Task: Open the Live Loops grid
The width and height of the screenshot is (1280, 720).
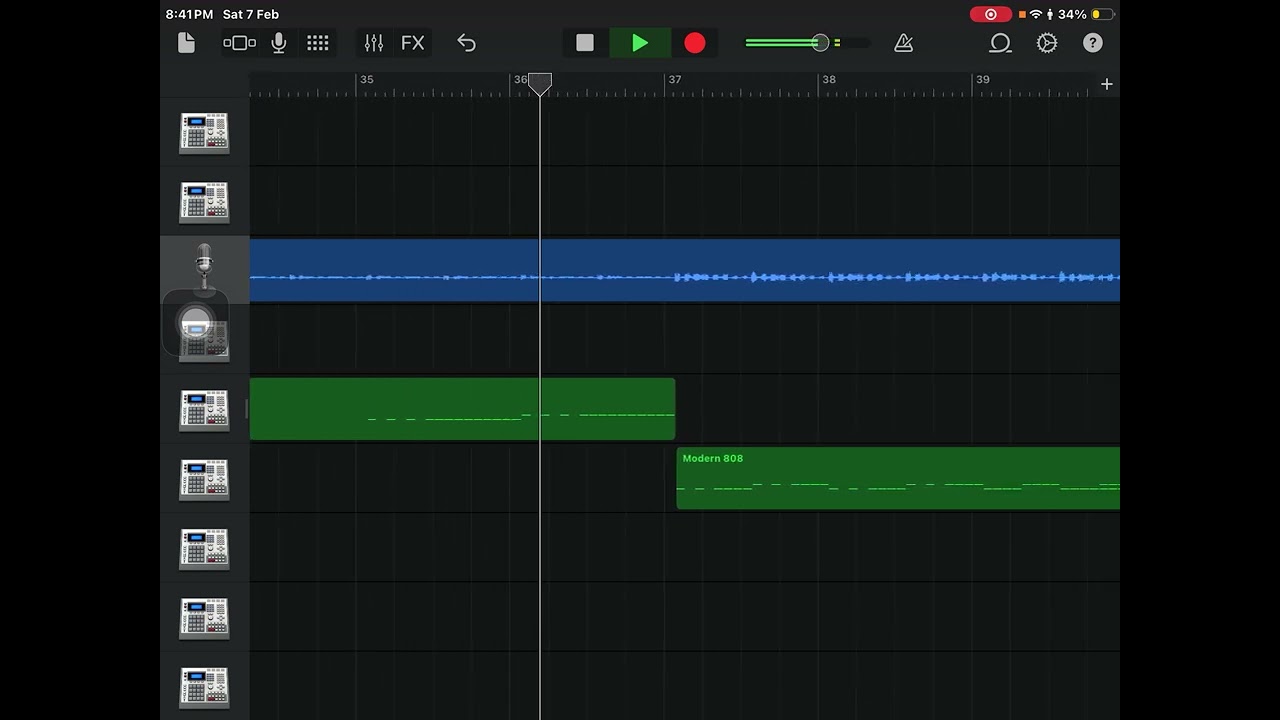Action: point(318,43)
